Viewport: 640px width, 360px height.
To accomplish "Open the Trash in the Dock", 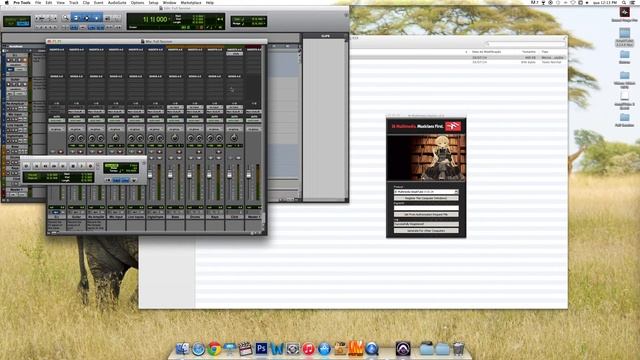I will pos(458,349).
